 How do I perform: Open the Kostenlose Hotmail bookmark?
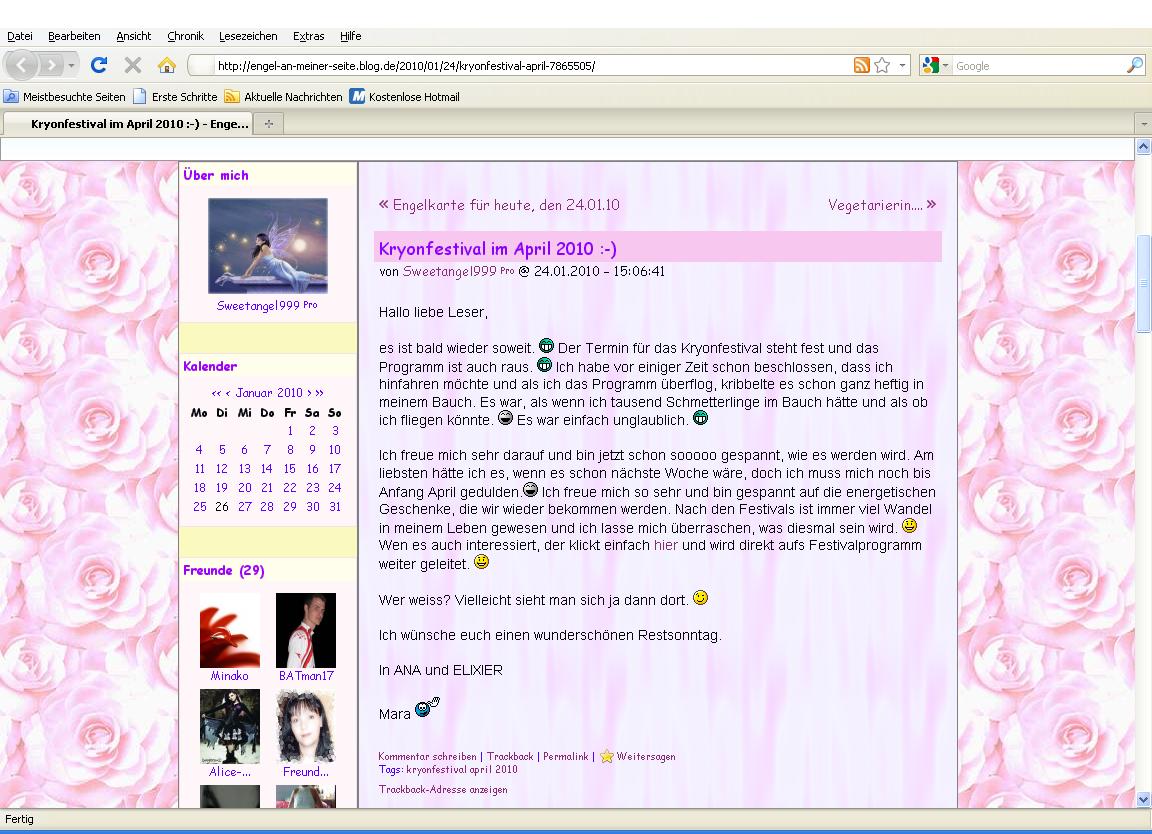pyautogui.click(x=405, y=97)
